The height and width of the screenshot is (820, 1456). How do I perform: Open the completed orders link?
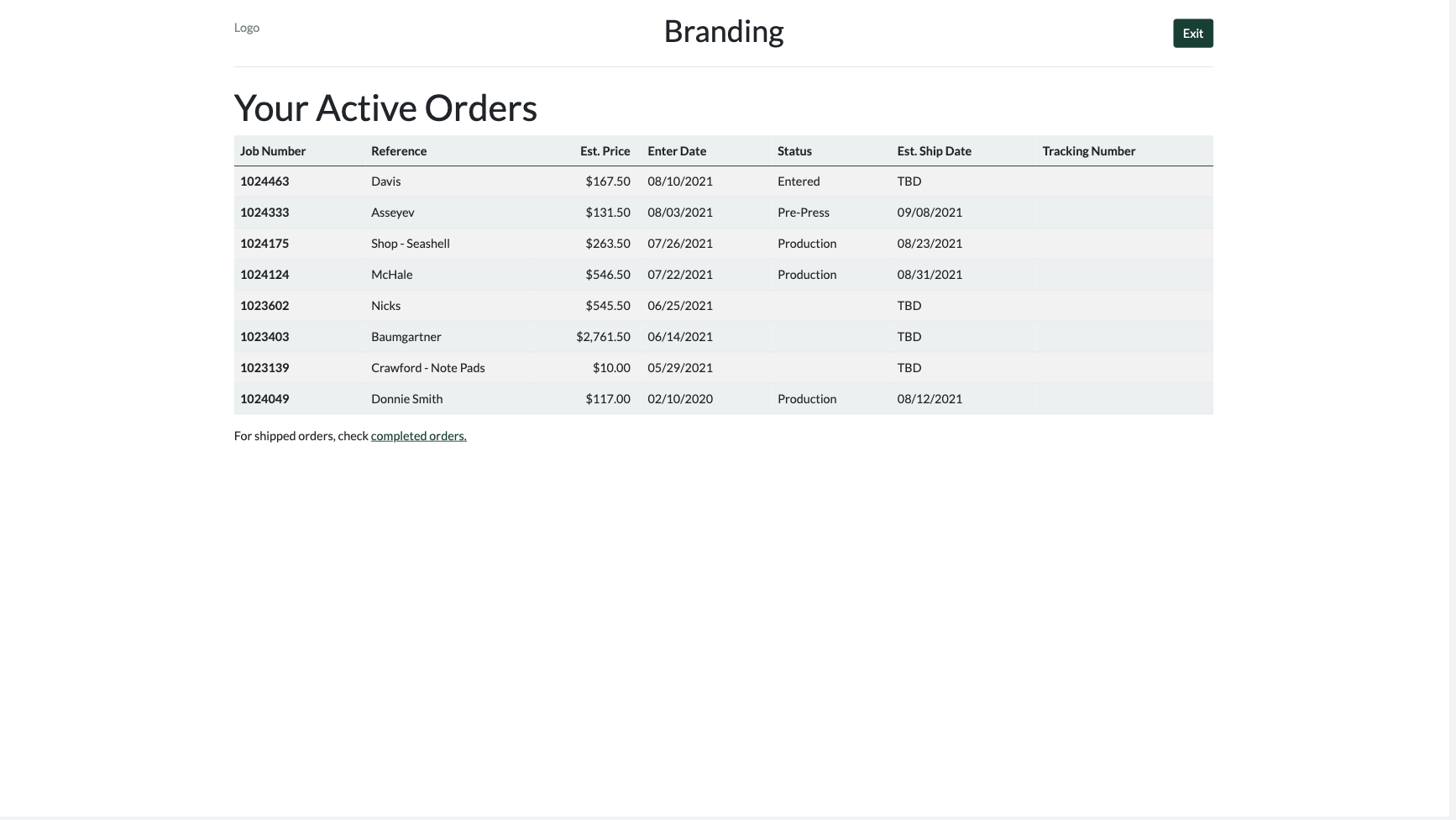click(418, 436)
